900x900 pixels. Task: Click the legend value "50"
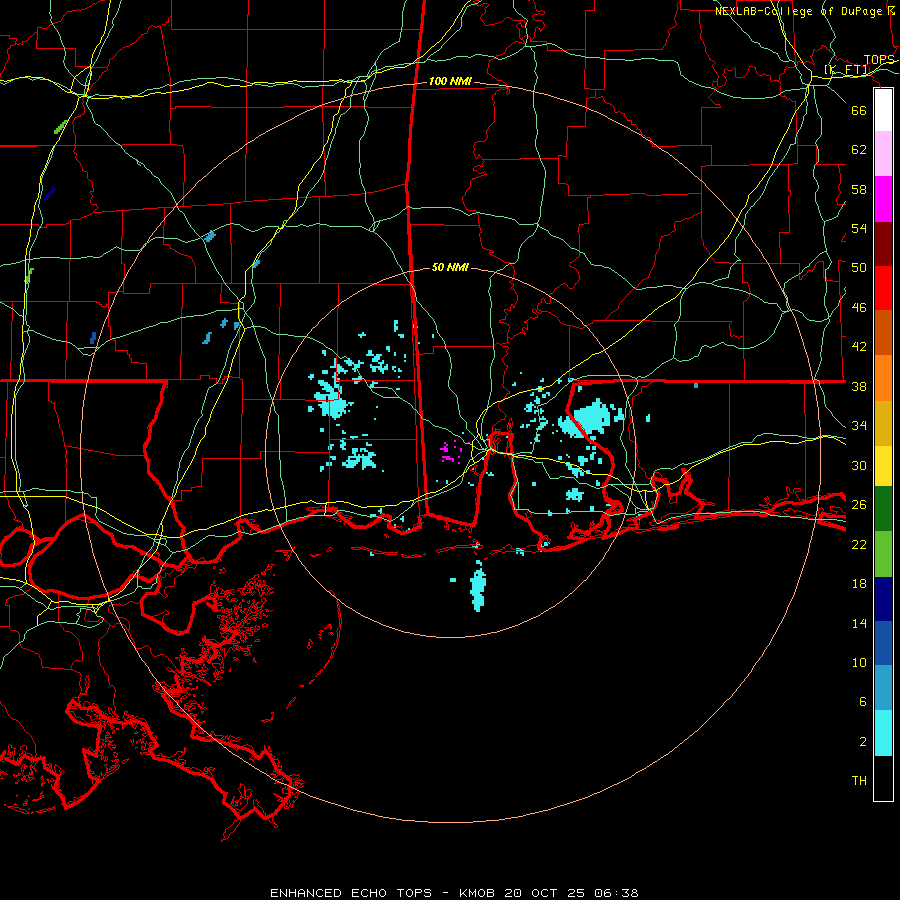pos(859,268)
